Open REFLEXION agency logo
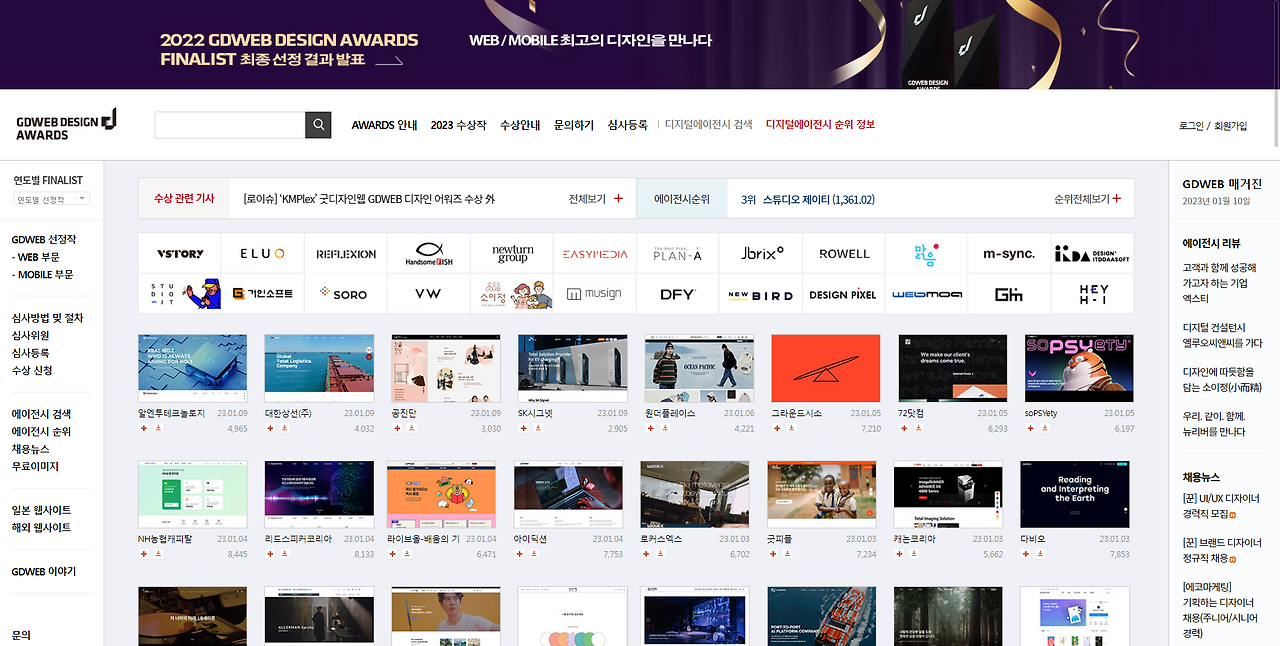Image resolution: width=1280 pixels, height=646 pixels. [346, 254]
